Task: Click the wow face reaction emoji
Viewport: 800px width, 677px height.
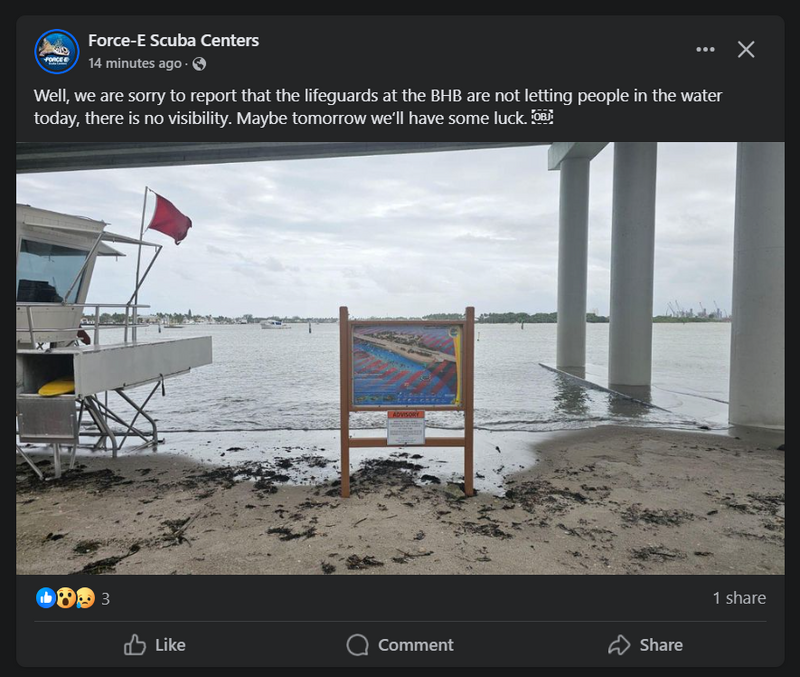Action: 65,598
